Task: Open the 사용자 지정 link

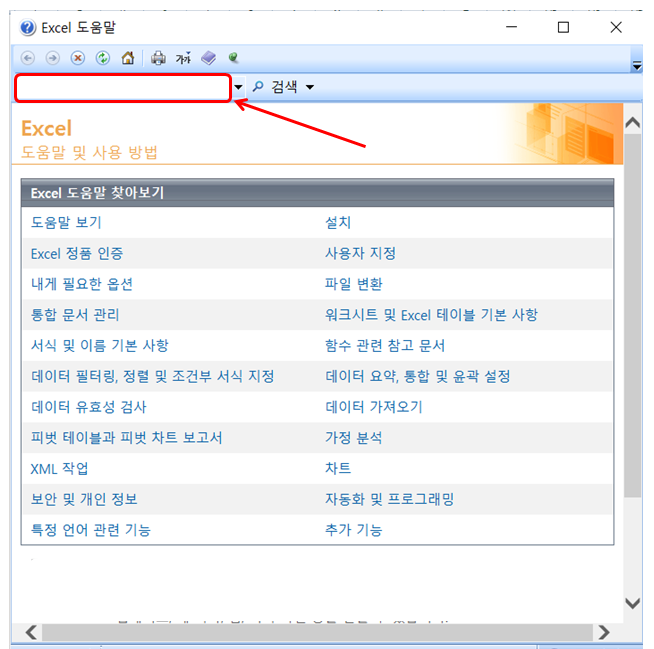Action: click(360, 253)
